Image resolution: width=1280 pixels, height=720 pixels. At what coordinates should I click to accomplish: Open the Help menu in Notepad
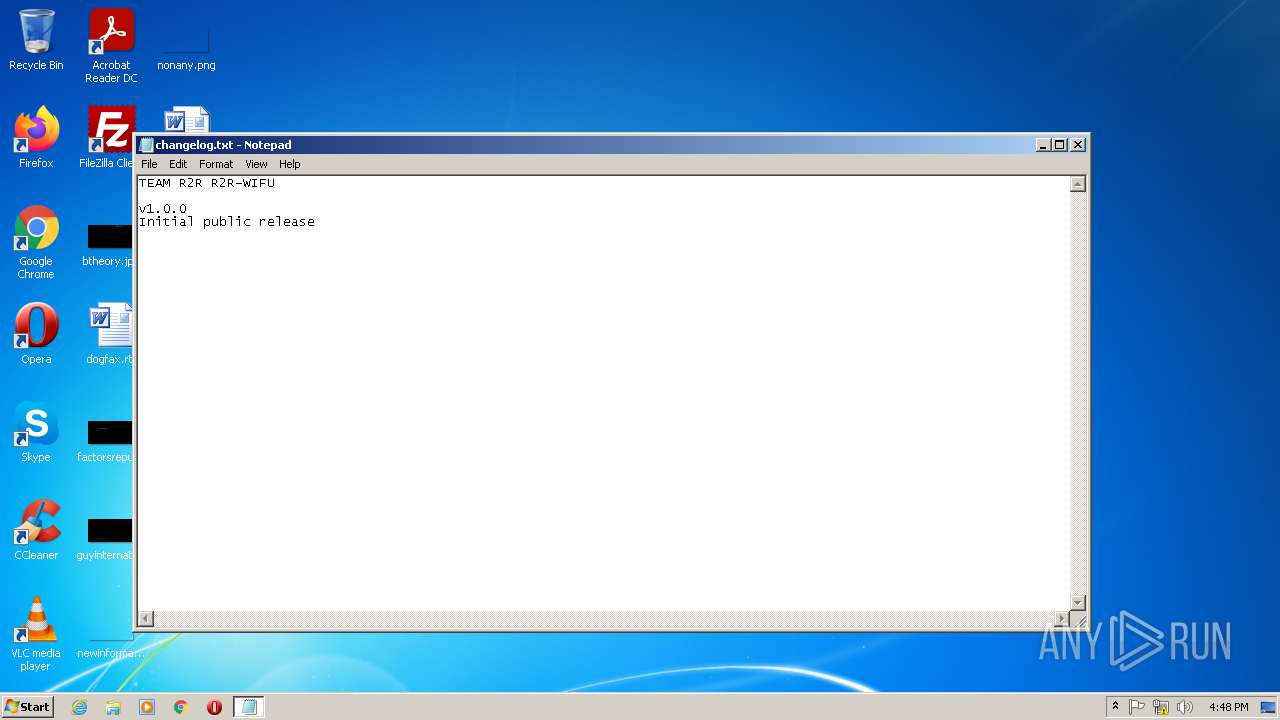pyautogui.click(x=289, y=164)
